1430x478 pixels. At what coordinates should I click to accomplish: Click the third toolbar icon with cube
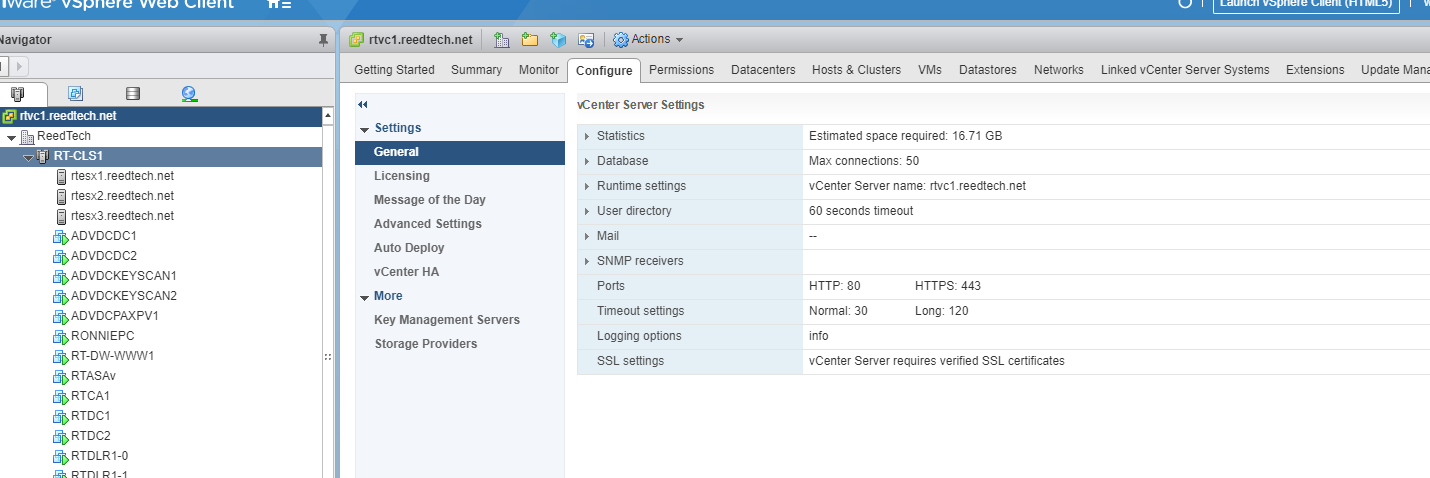click(558, 40)
